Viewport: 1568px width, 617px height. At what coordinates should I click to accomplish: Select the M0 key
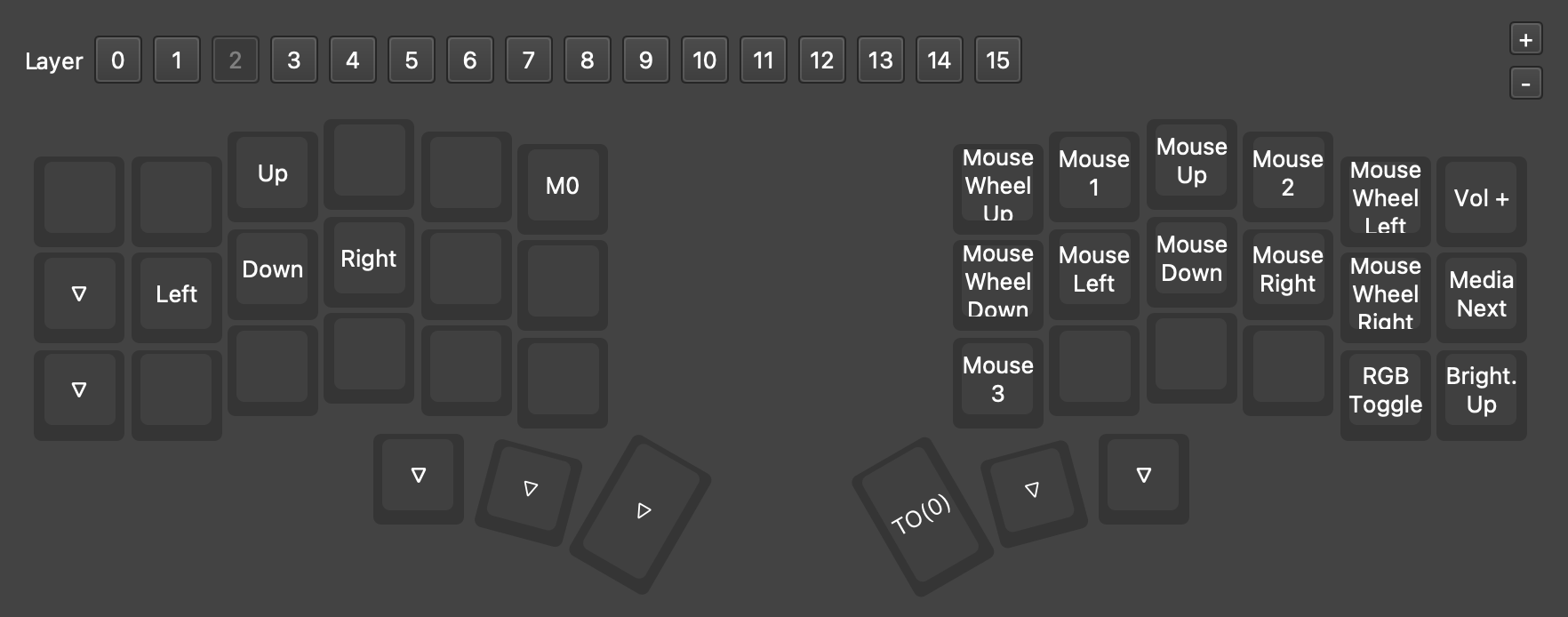(562, 186)
